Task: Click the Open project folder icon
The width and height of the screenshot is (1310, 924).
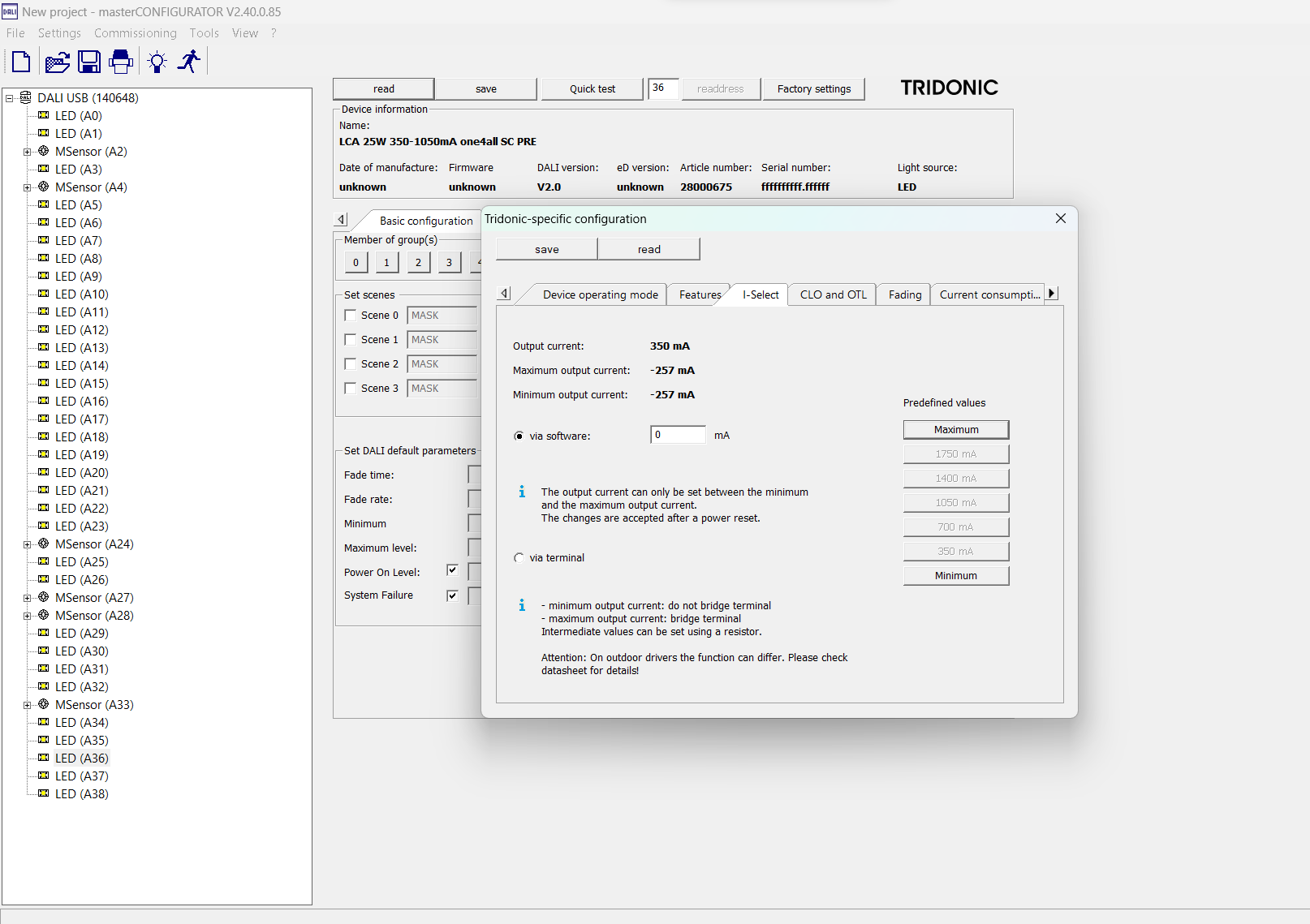Action: pos(57,62)
